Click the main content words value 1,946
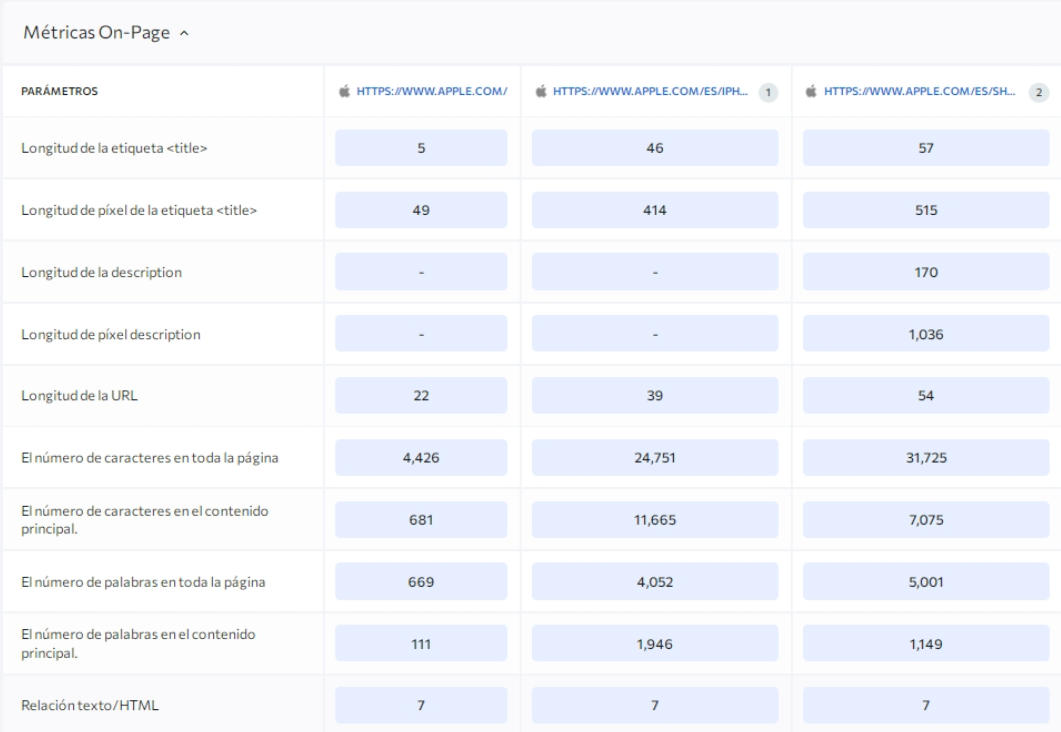Screen dimensions: 1061x732 click(x=655, y=644)
